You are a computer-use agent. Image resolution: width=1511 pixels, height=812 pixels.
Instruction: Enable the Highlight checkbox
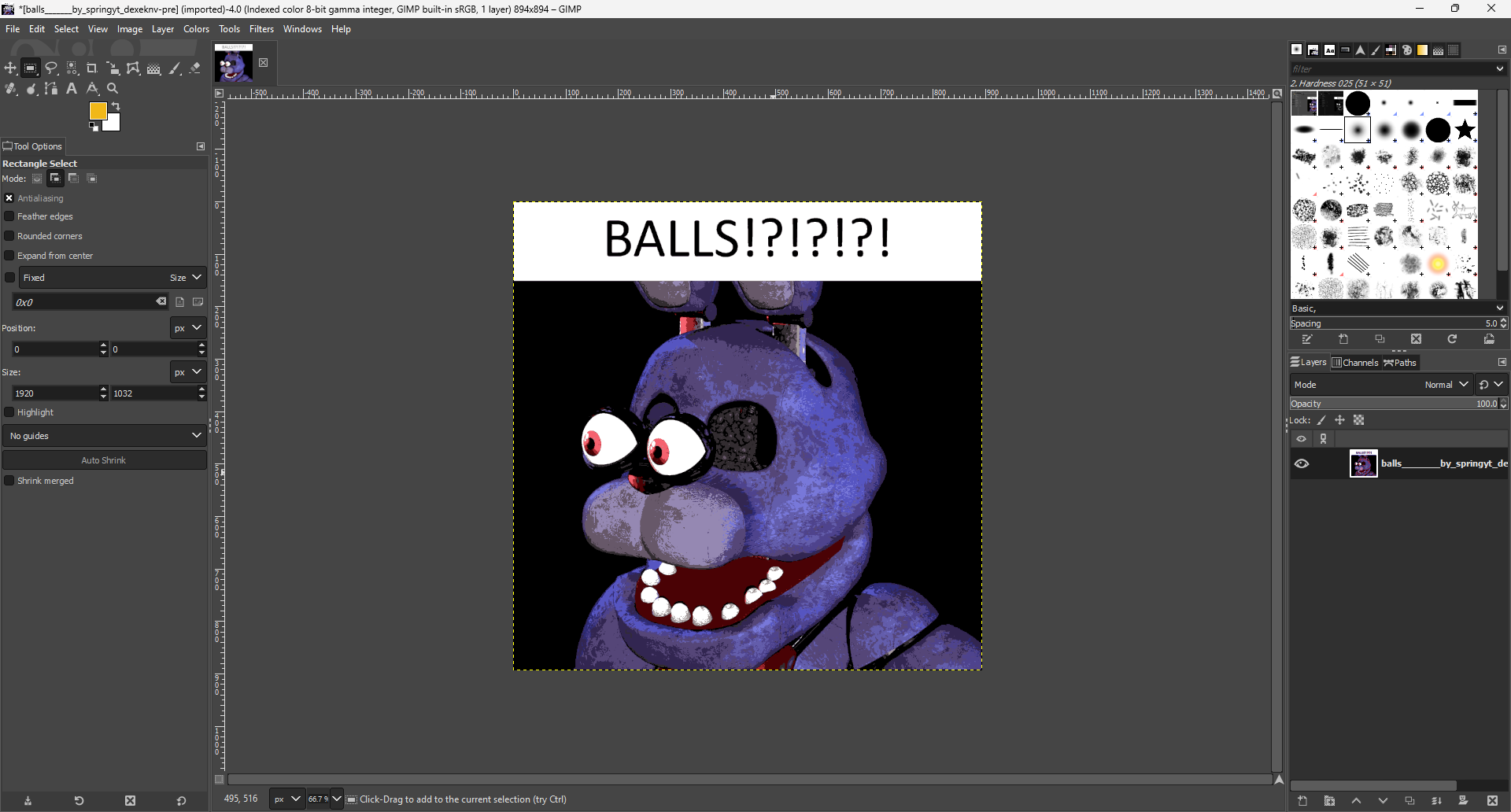(9, 412)
